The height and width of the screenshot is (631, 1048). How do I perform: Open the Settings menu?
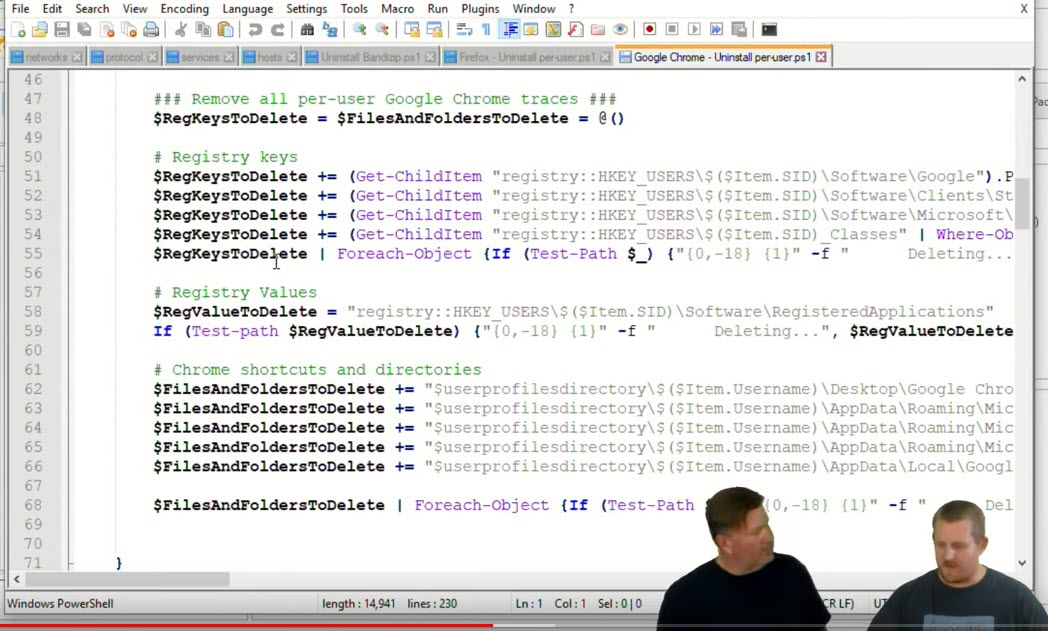pyautogui.click(x=307, y=9)
